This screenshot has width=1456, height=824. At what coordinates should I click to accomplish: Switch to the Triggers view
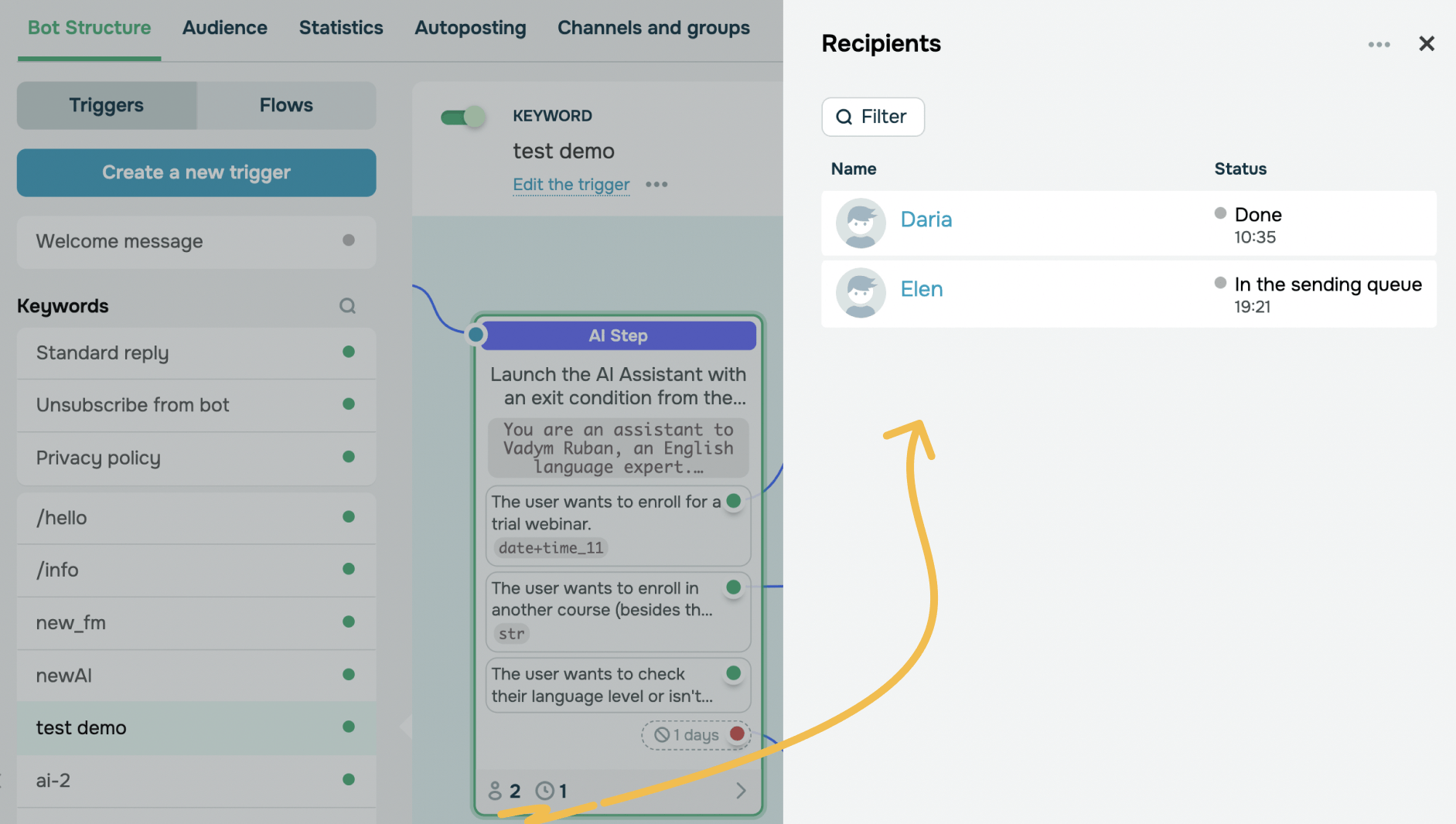pyautogui.click(x=107, y=106)
